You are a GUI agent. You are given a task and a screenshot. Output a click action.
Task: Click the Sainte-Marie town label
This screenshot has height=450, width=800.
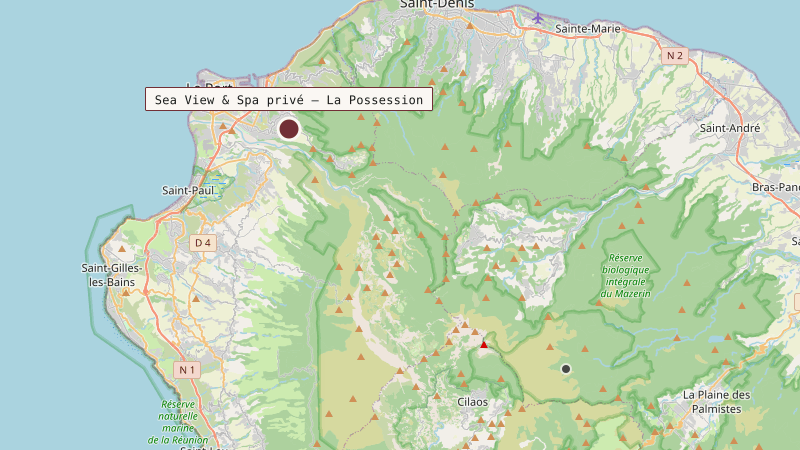[x=588, y=29]
